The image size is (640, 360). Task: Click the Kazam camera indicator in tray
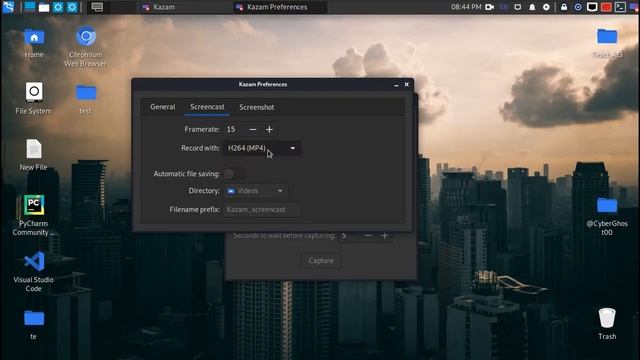coord(489,7)
